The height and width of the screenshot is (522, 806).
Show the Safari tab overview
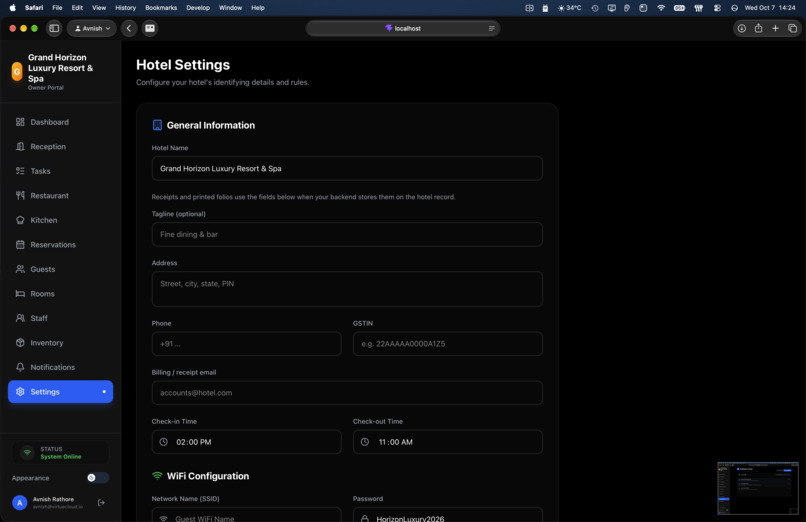point(792,28)
